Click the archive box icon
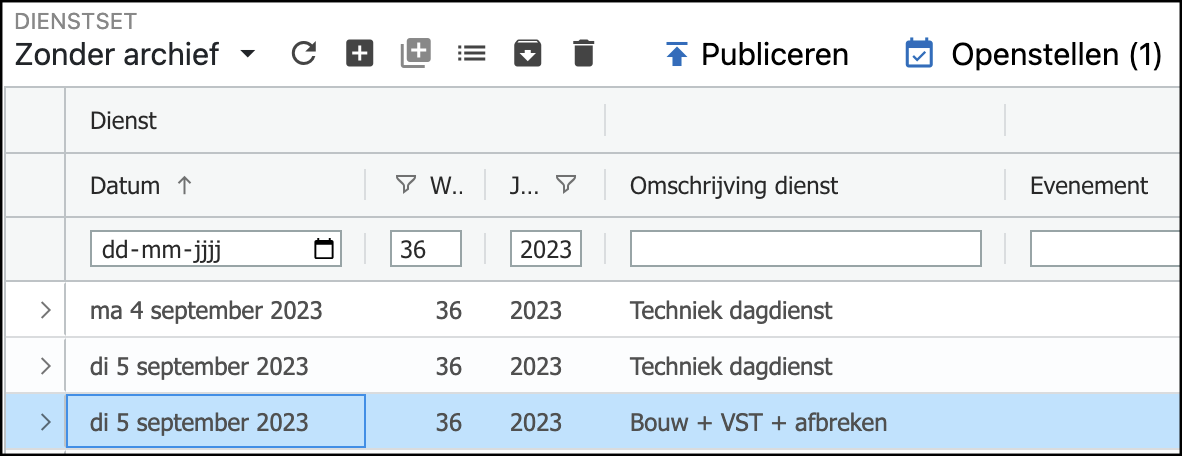Screen dimensions: 1182x456 click(x=527, y=54)
